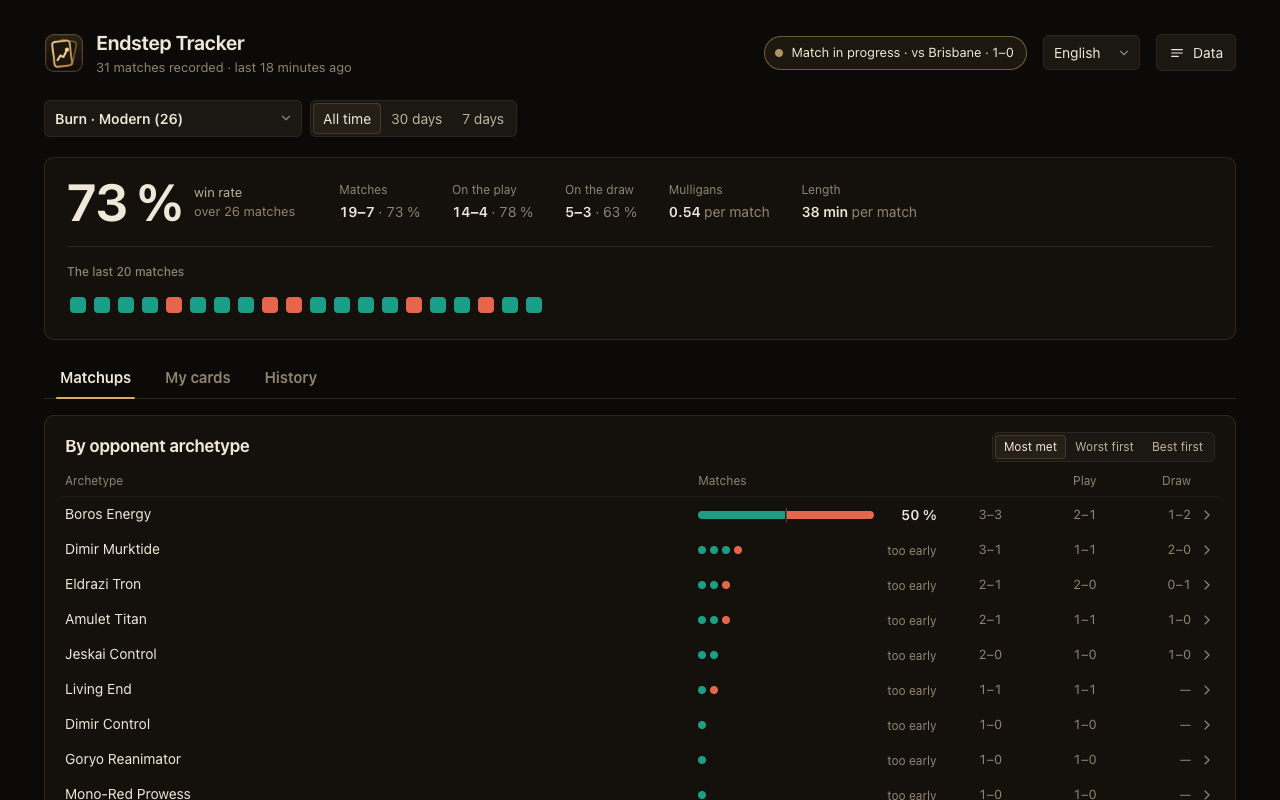
Task: Select the 7 days range
Action: point(483,119)
